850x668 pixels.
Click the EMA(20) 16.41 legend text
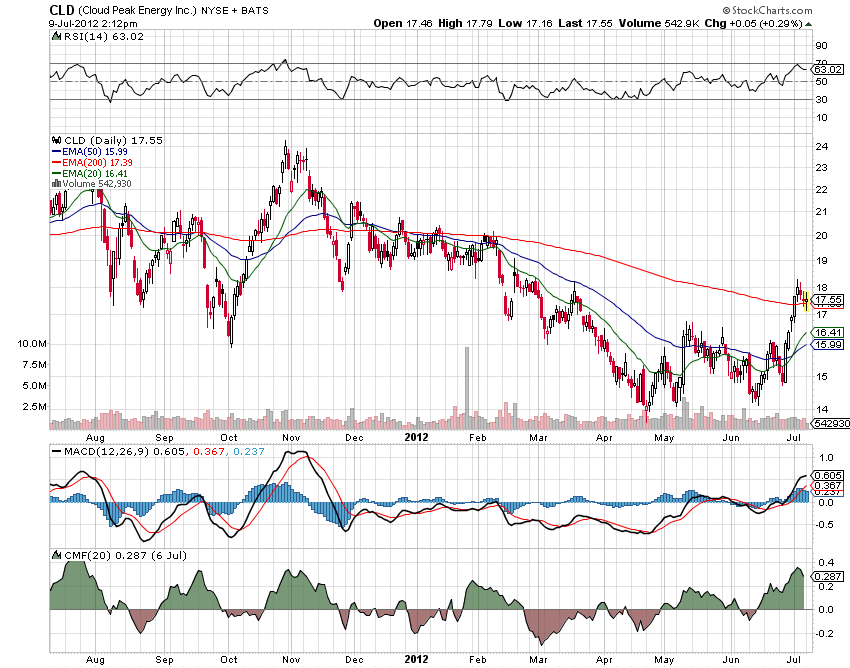tap(95, 174)
